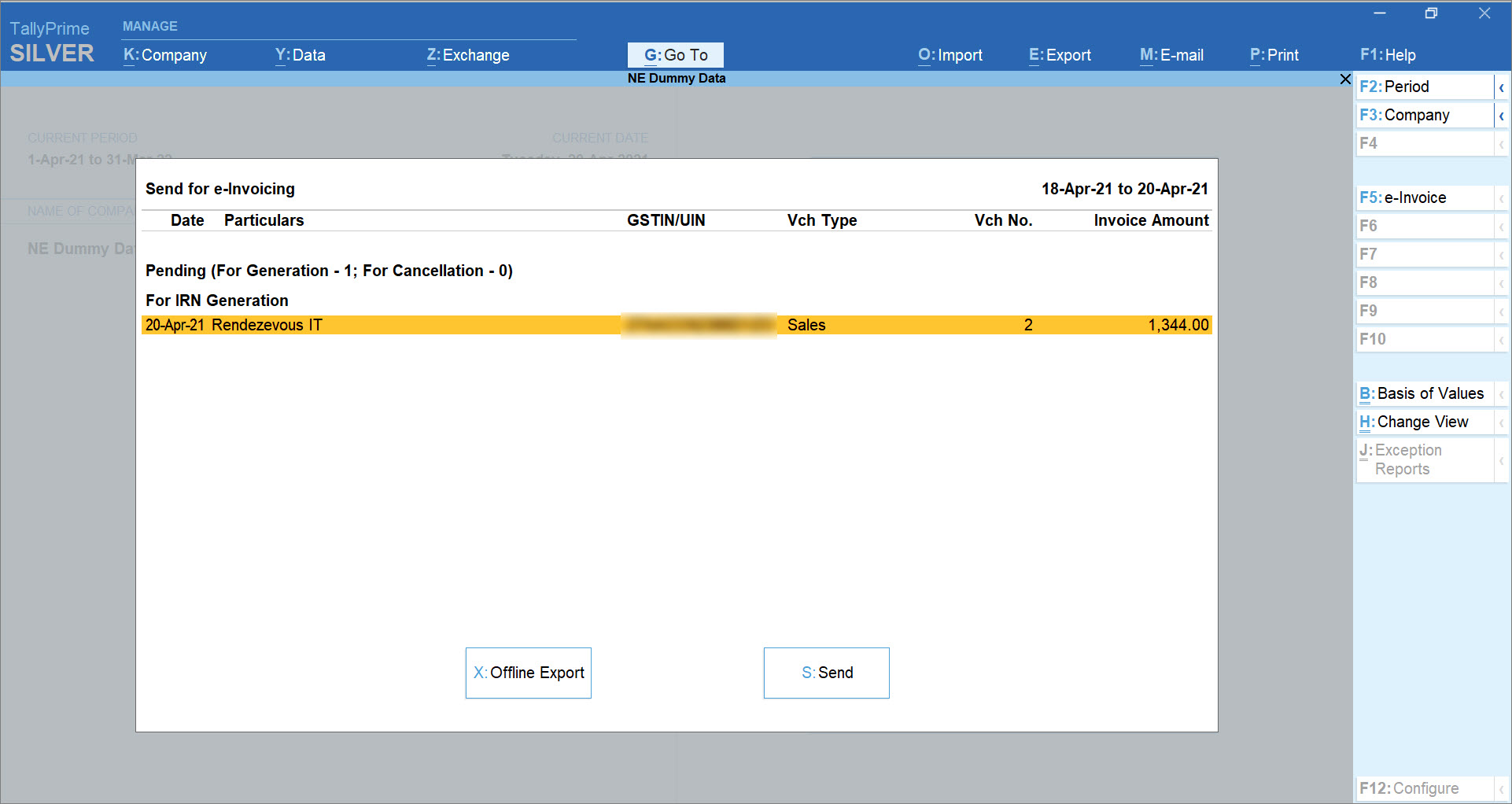Minimize the TallyPrime window

tap(1380, 13)
